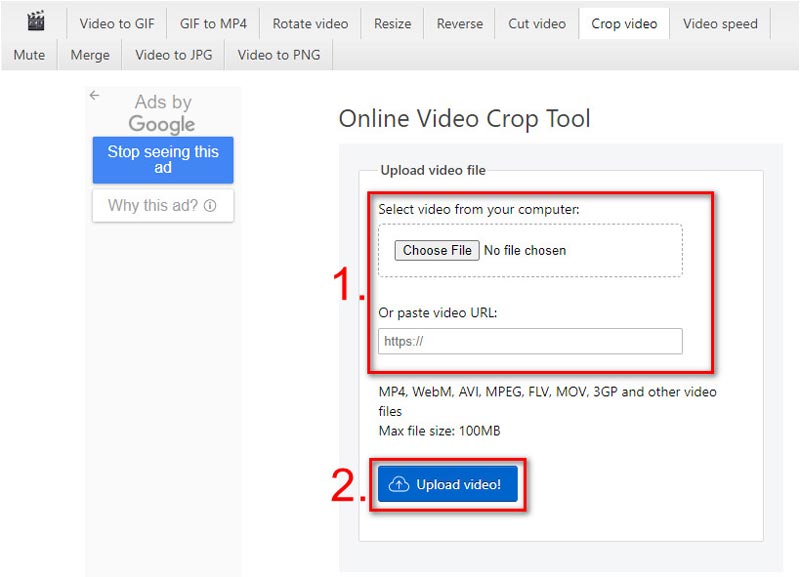Open the Video to GIF tab

[117, 23]
